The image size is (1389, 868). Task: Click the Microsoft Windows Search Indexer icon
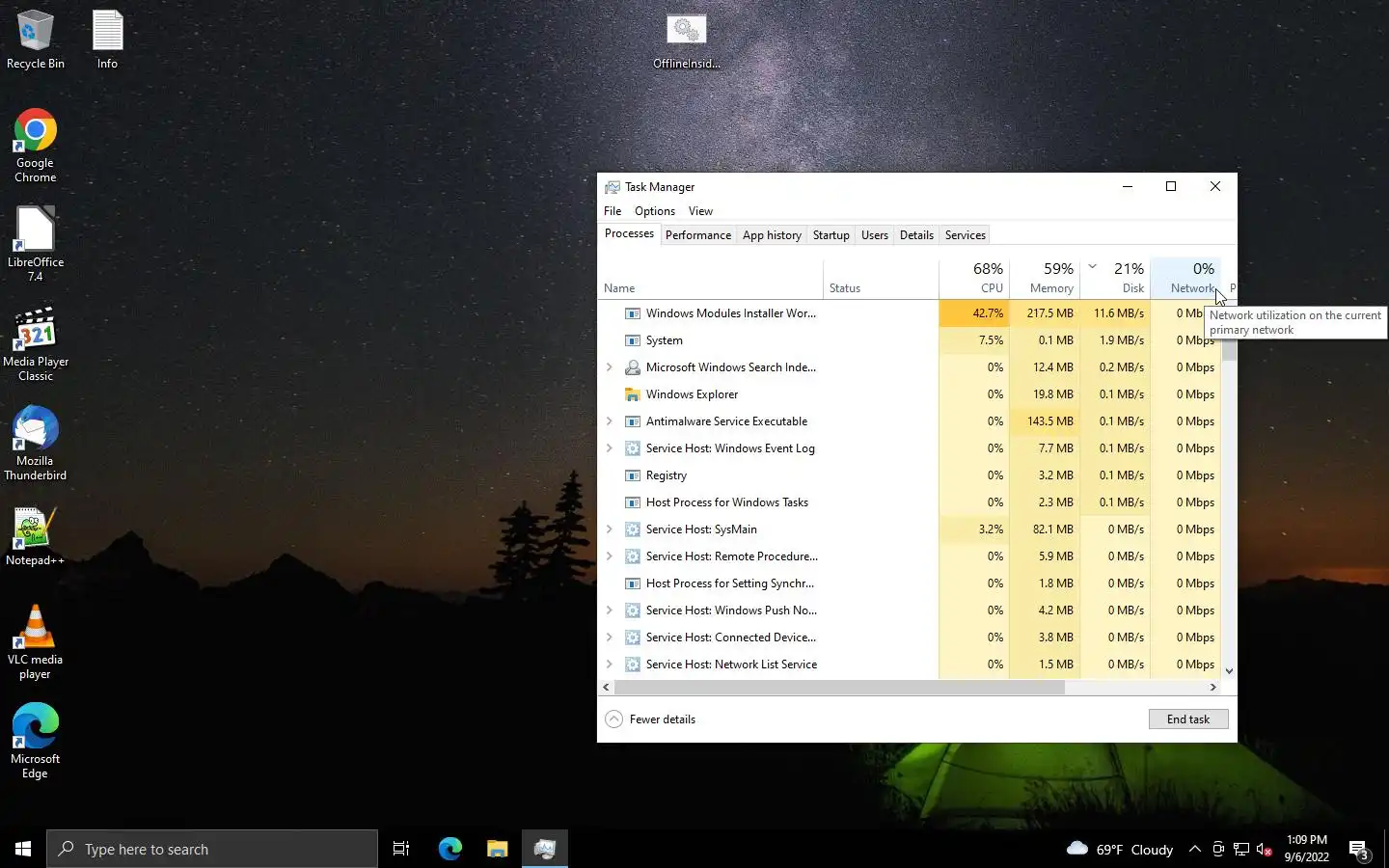pyautogui.click(x=633, y=367)
